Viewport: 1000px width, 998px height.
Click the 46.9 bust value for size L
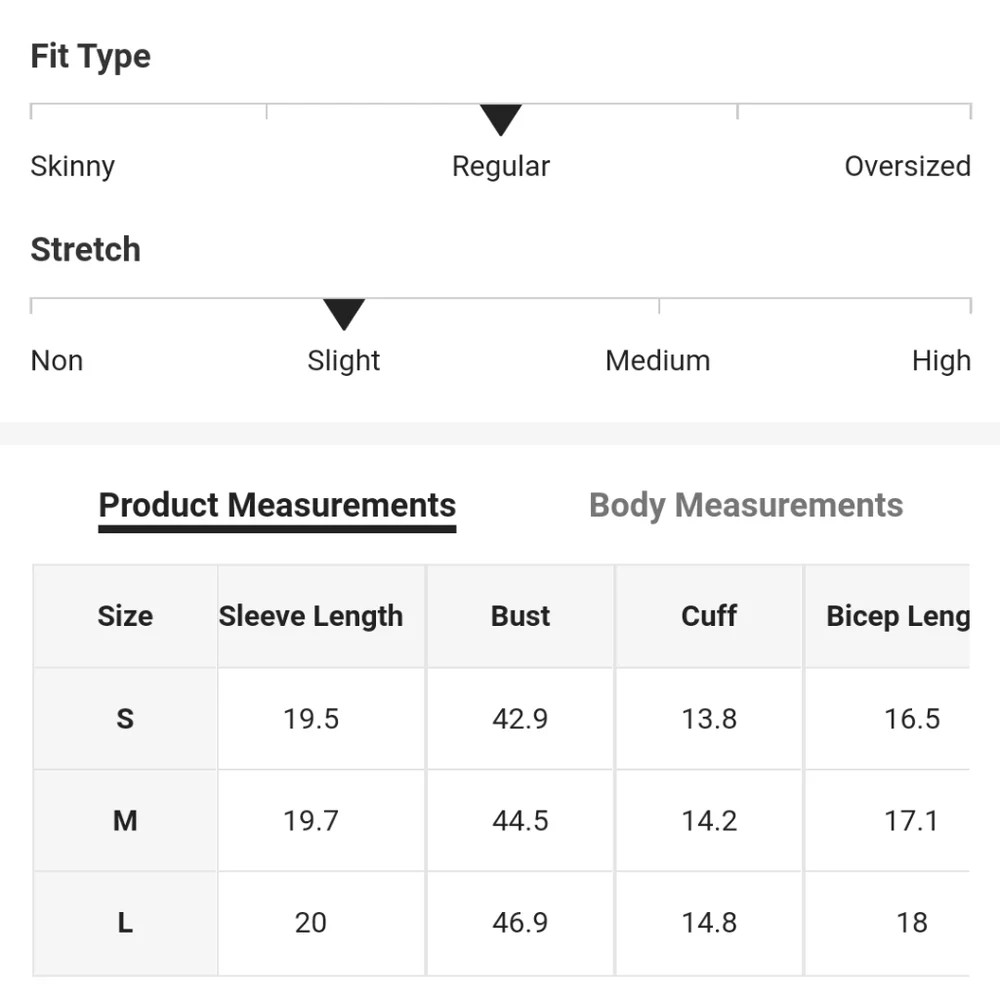(x=520, y=923)
